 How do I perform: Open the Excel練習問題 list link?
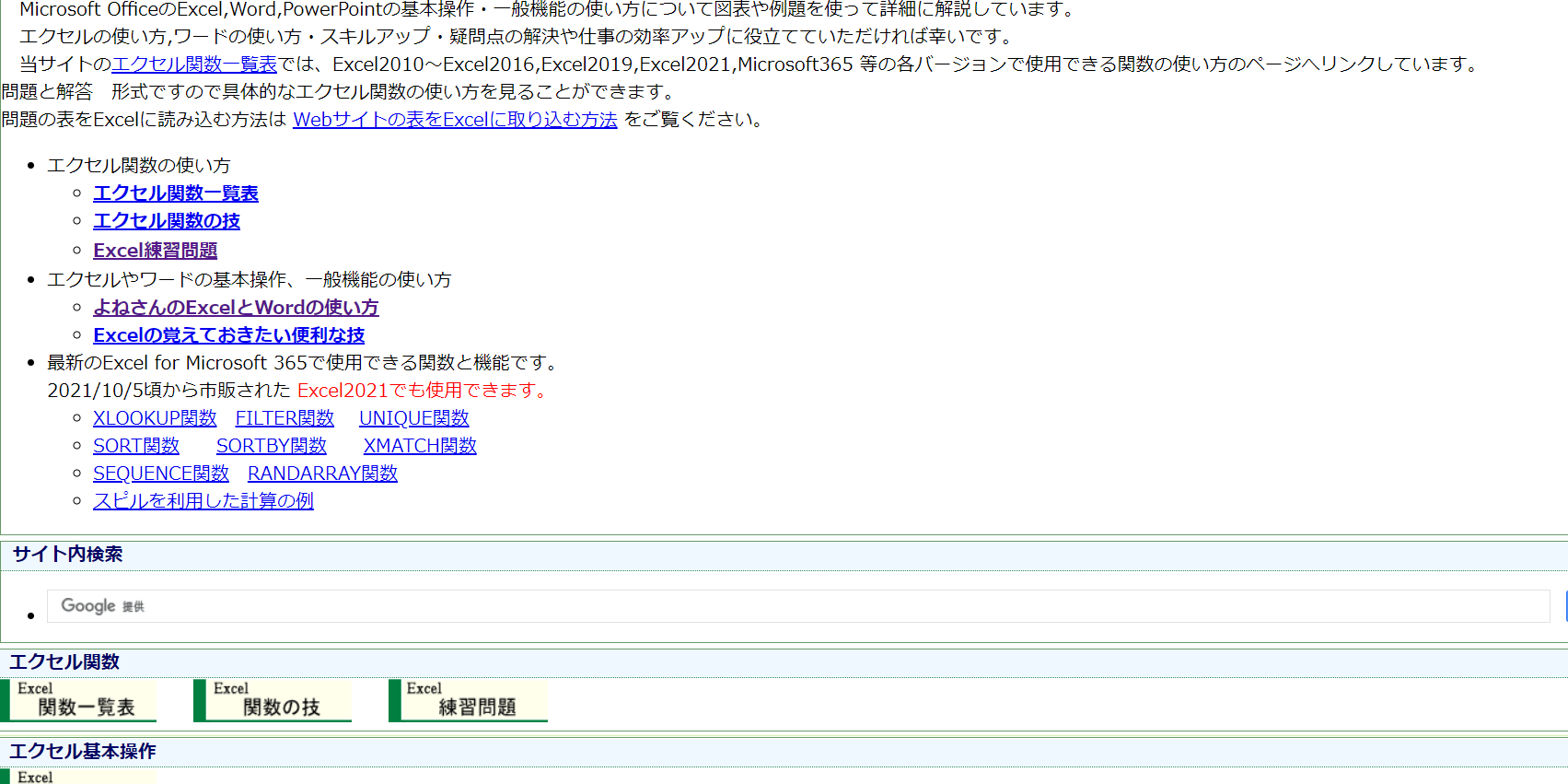point(156,251)
